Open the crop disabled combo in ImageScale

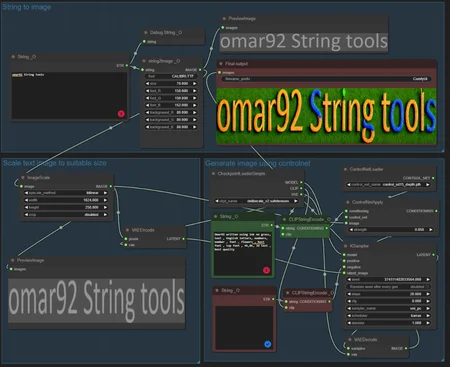point(66,215)
